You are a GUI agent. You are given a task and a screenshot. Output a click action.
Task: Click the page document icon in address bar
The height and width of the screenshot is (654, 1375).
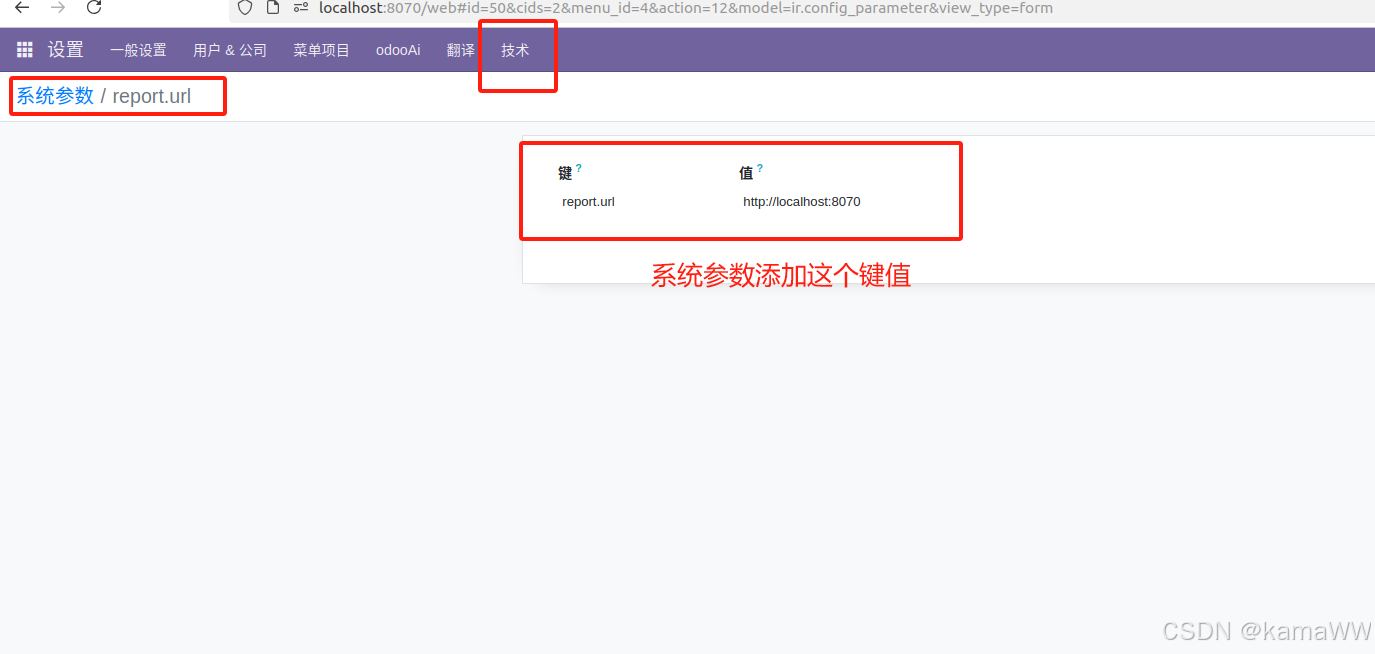click(271, 8)
